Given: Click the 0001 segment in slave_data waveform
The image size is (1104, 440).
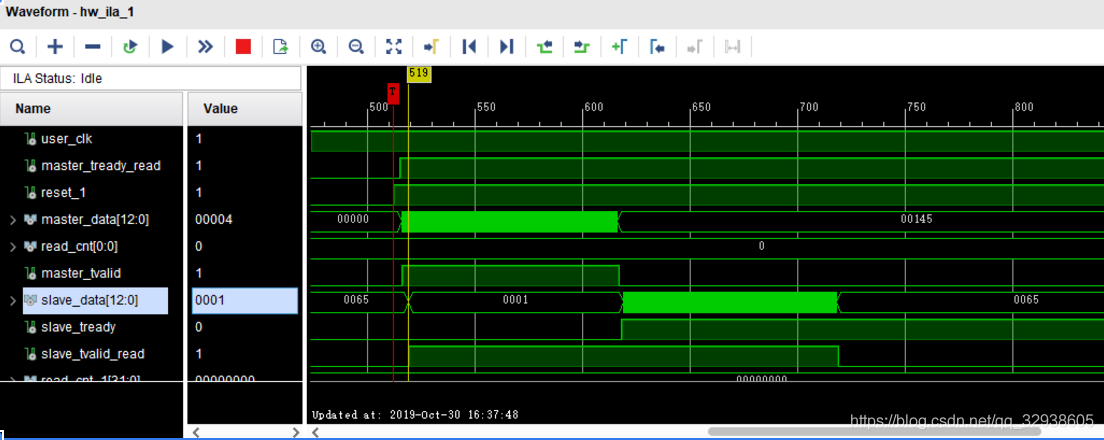Looking at the screenshot, I should pos(515,300).
